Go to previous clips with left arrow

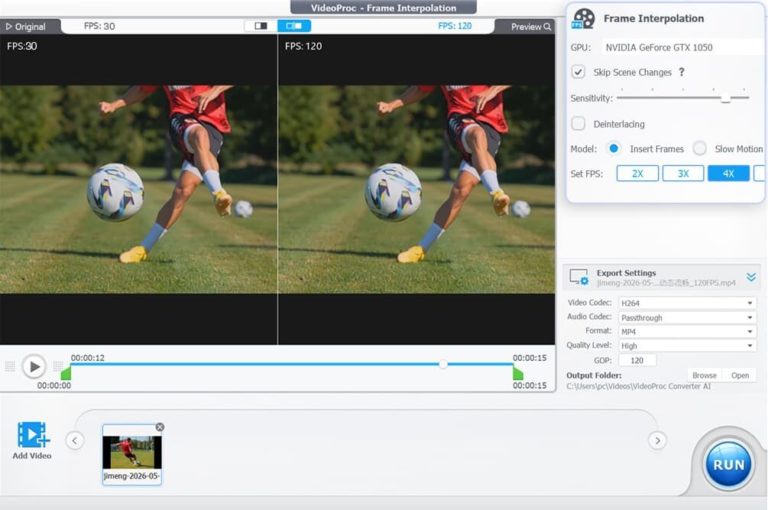(x=75, y=440)
